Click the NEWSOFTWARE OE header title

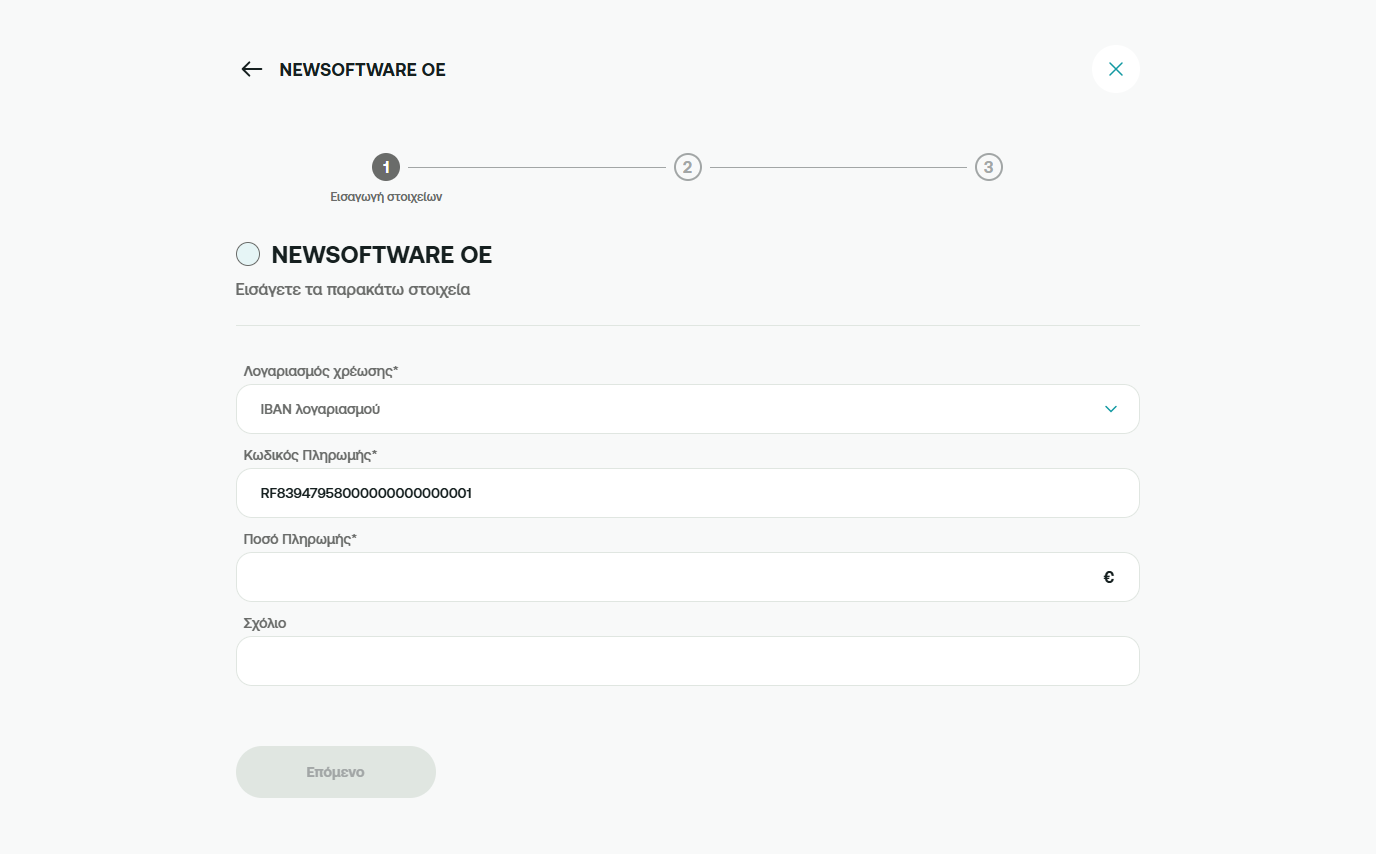click(362, 70)
